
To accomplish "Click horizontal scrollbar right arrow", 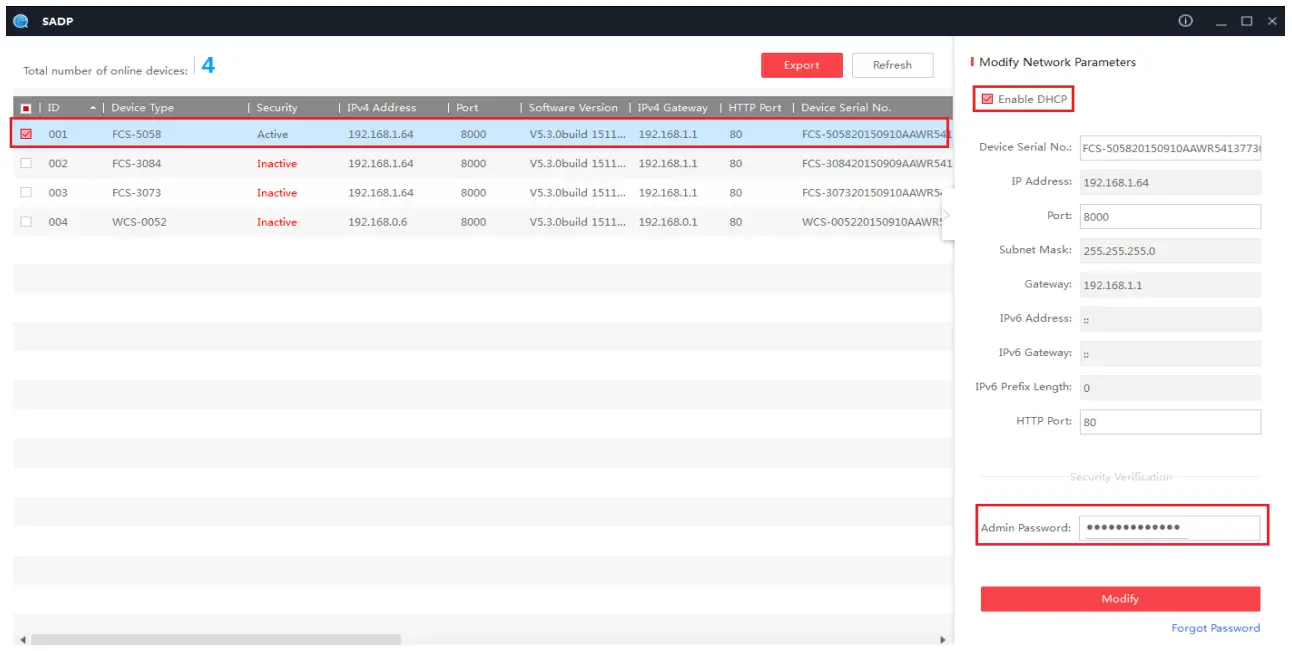I will (942, 639).
